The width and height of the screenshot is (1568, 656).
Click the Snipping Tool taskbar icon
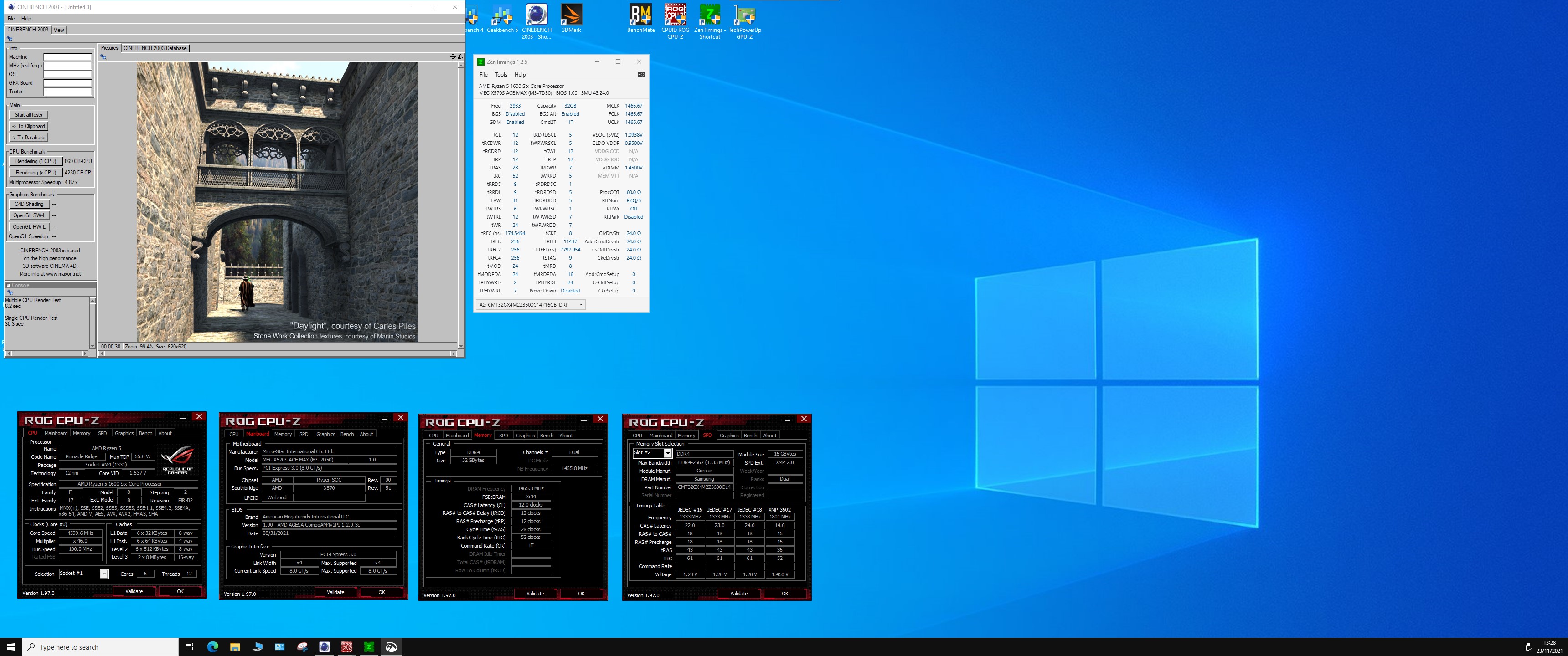pos(302,647)
